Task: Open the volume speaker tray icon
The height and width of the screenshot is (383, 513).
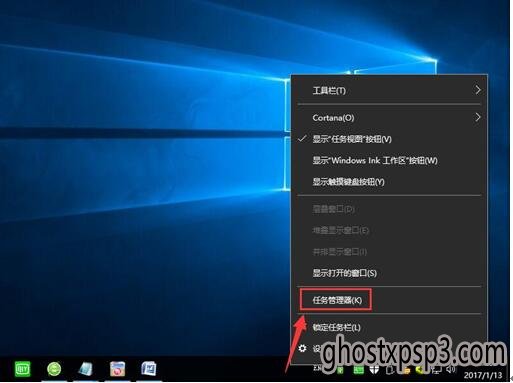Action: point(451,369)
